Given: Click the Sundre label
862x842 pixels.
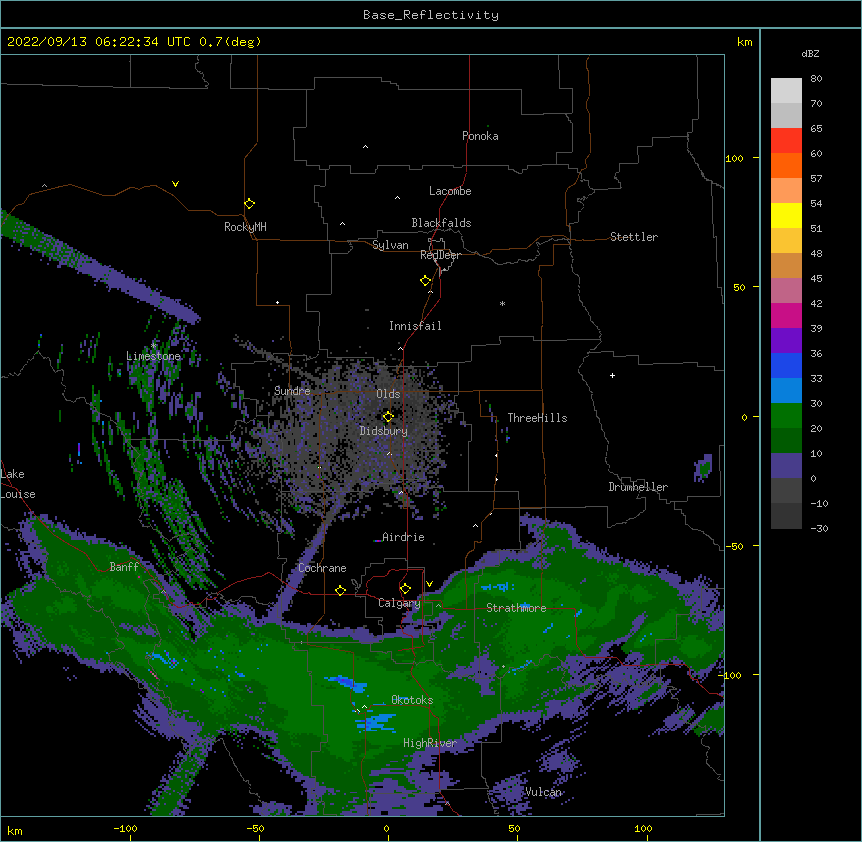Looking at the screenshot, I should 292,391.
